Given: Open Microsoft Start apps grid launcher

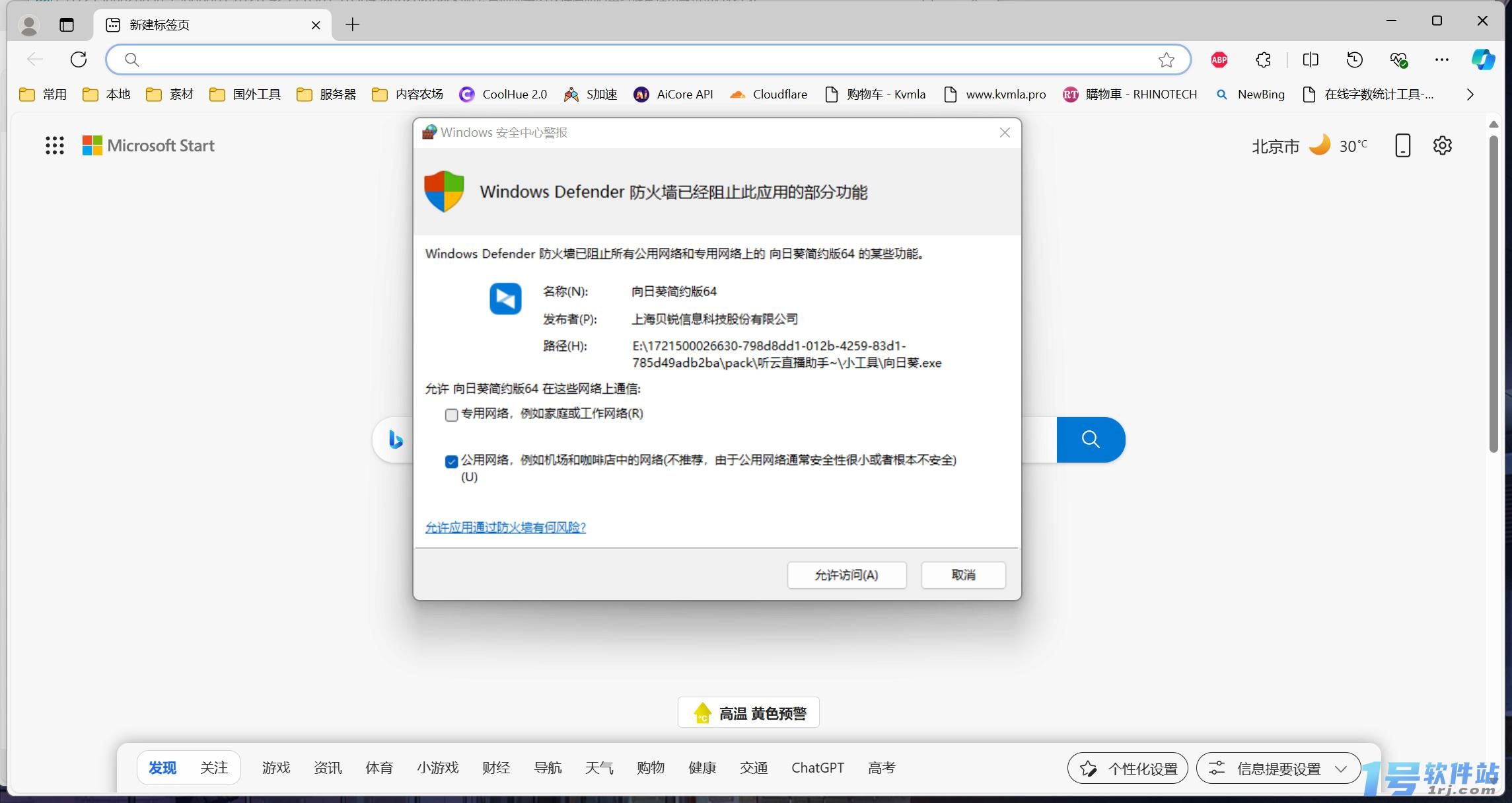Looking at the screenshot, I should 55,145.
